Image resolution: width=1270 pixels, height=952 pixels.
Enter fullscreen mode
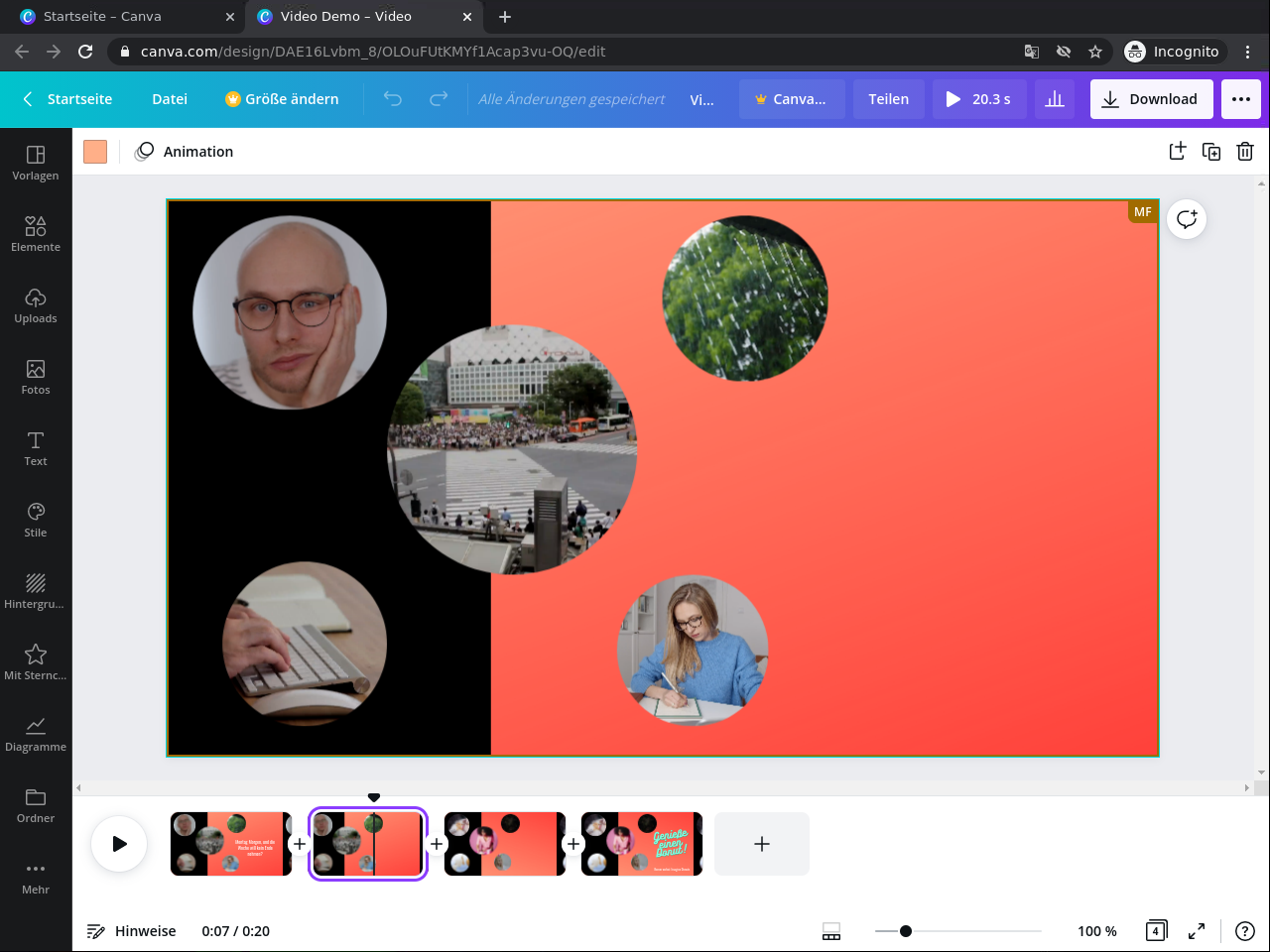click(x=1197, y=931)
